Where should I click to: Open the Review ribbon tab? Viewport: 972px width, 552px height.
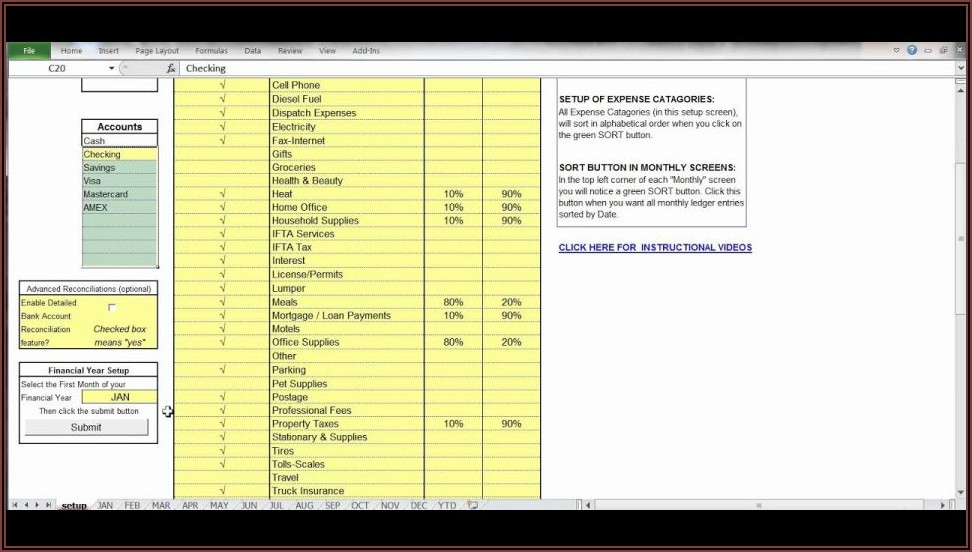[290, 51]
